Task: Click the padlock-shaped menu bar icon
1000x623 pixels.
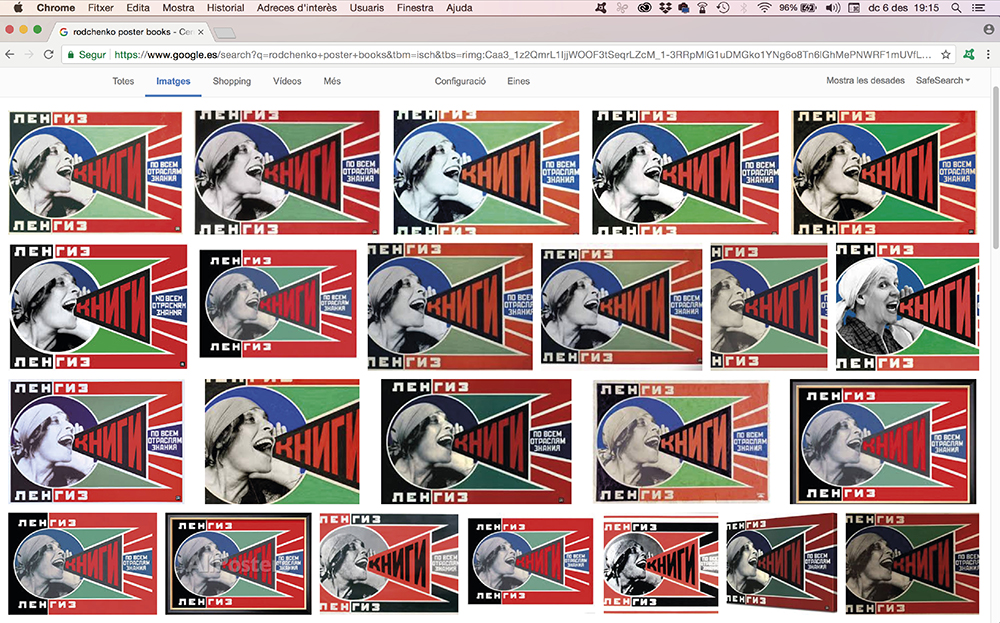Action: [703, 8]
